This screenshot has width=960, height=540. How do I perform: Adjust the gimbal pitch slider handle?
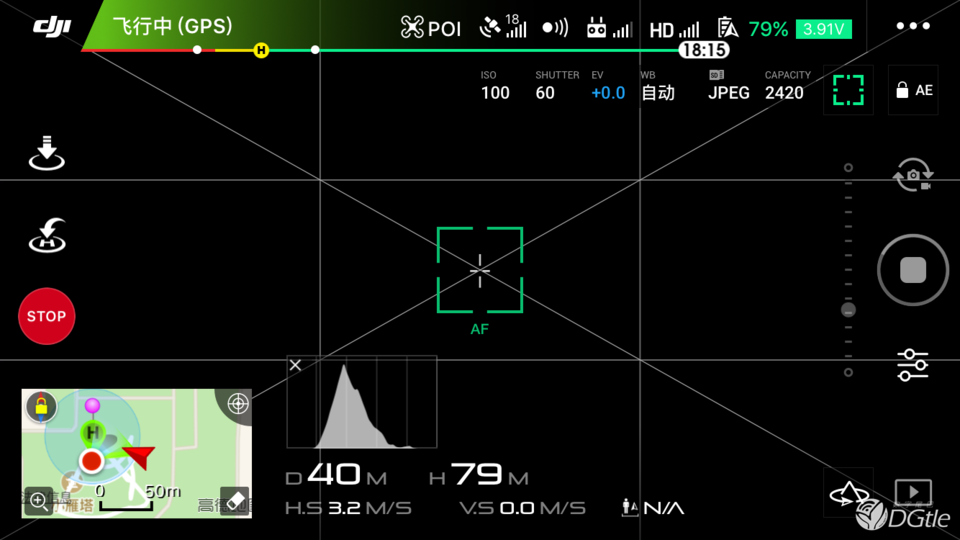[x=848, y=310]
